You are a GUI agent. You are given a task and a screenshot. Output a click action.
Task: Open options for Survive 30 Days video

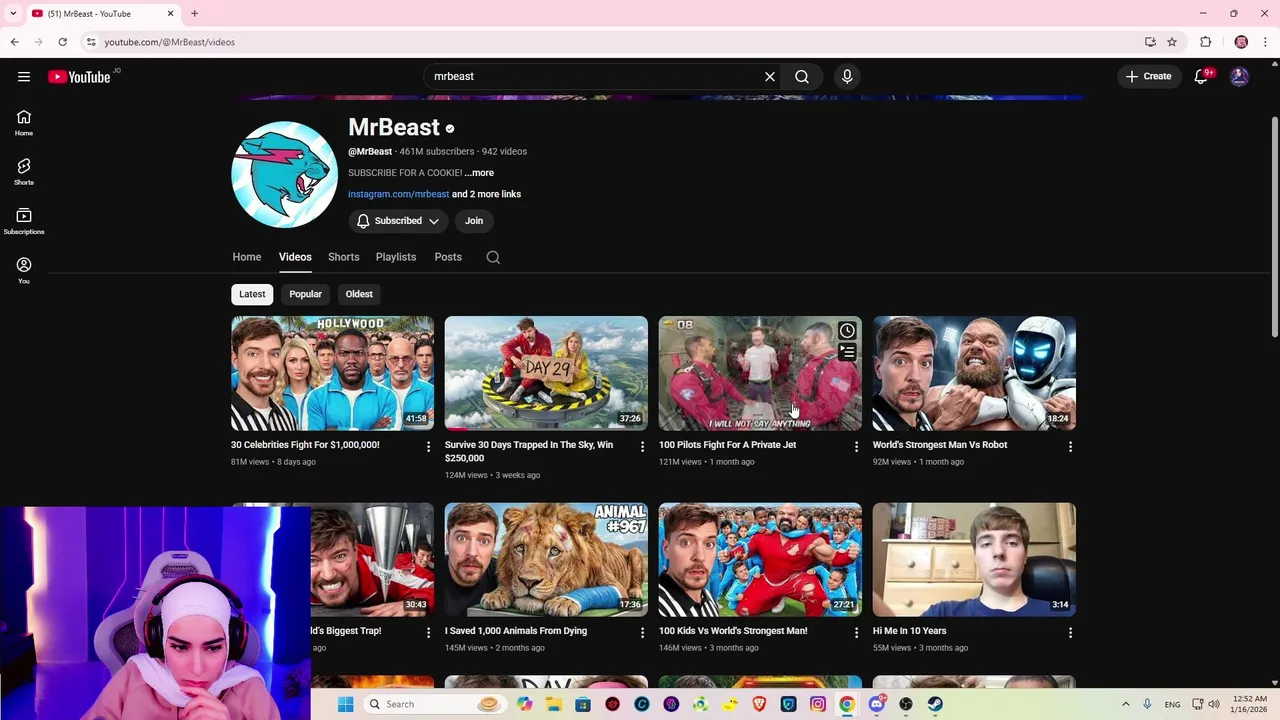[x=642, y=446]
